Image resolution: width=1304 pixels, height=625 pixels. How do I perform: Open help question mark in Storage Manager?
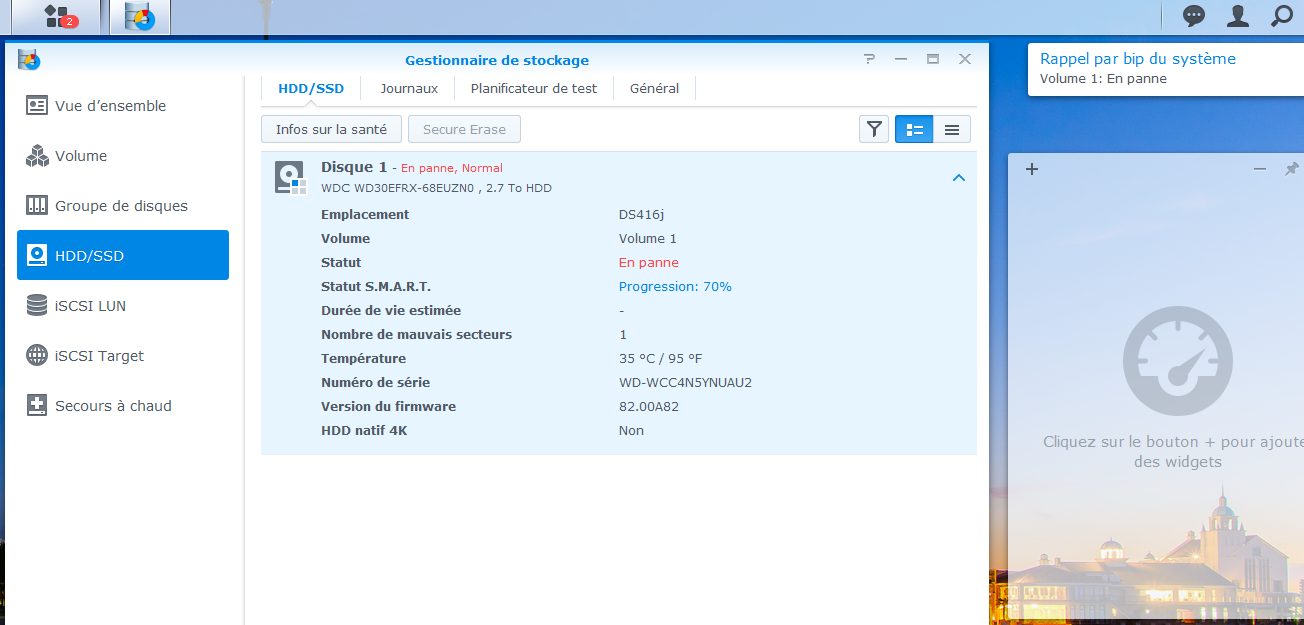pyautogui.click(x=870, y=60)
